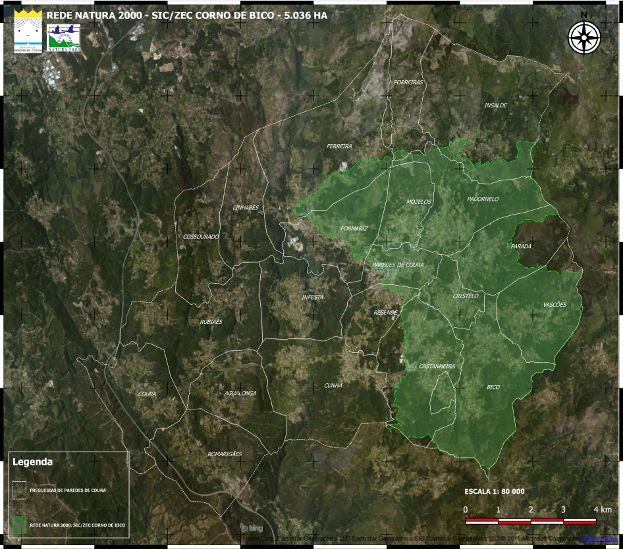Select the Vascões parish label
Viewport: 623px width, 549px height.
point(554,304)
